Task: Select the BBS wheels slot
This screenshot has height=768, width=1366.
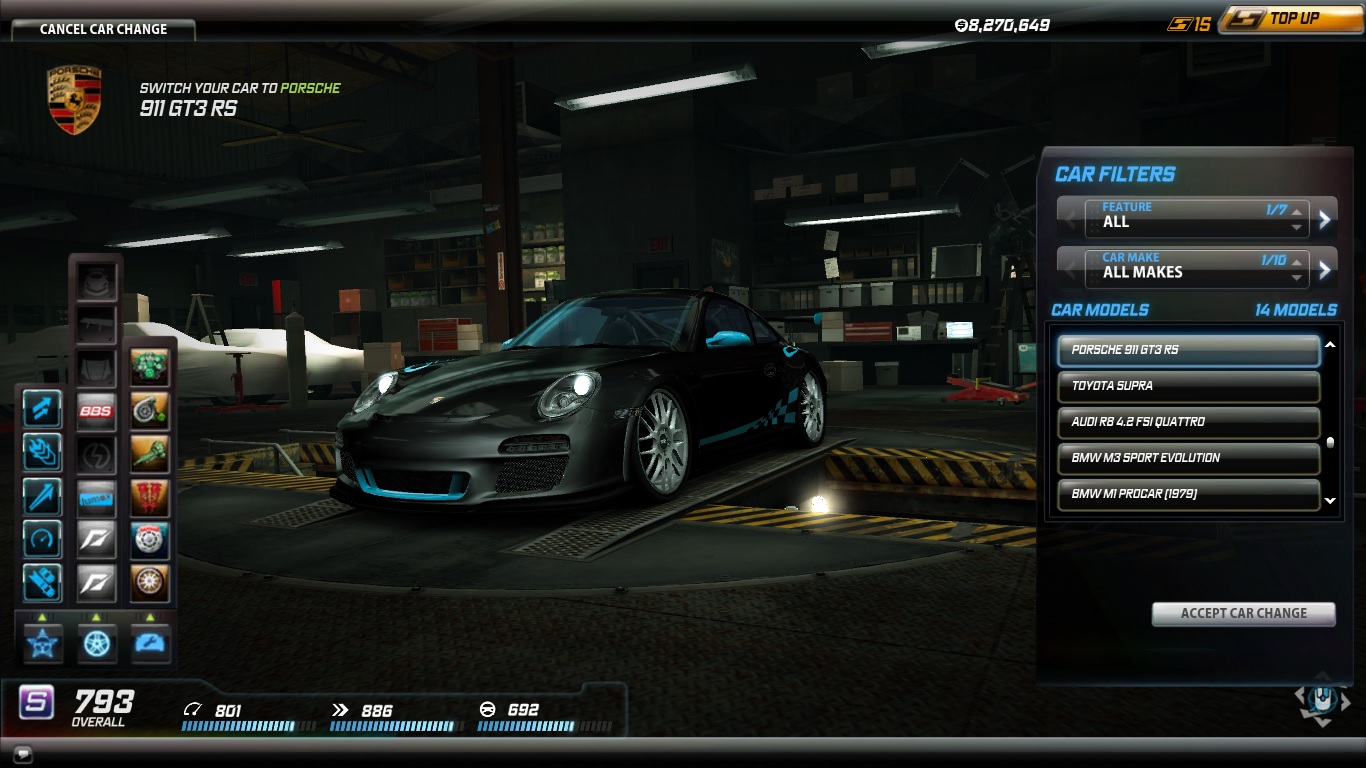Action: click(x=97, y=411)
